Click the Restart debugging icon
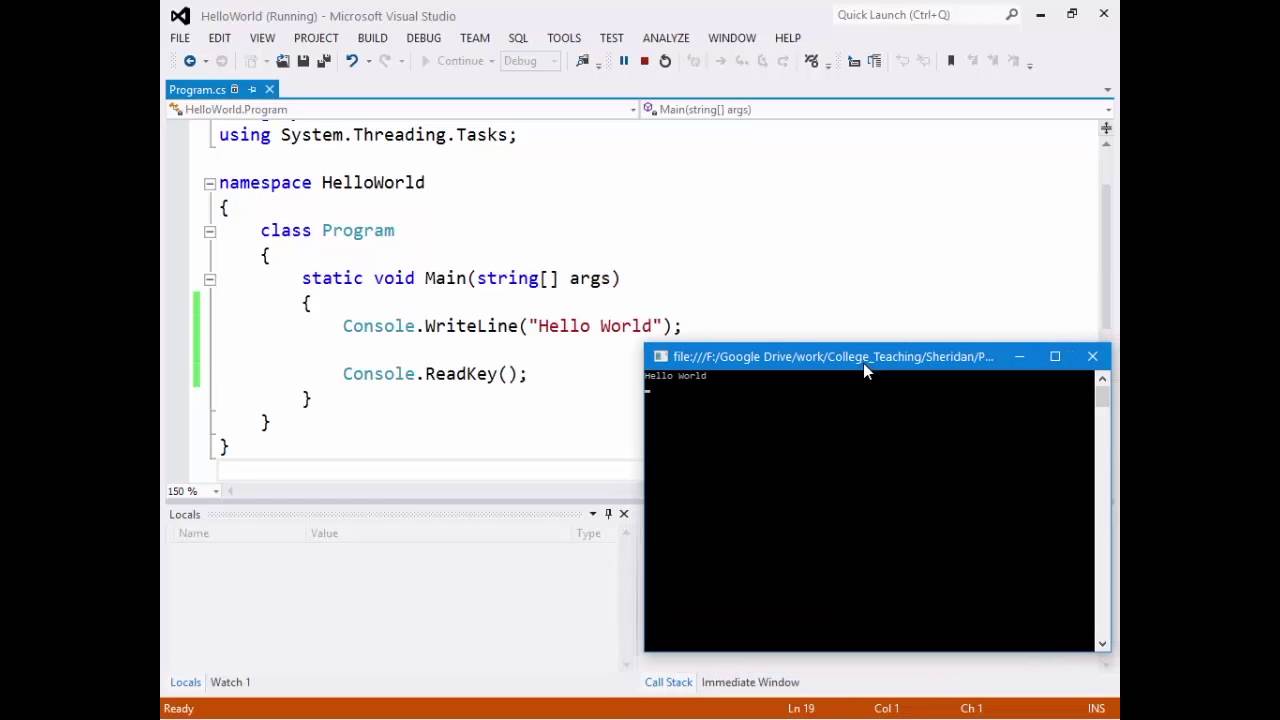 click(x=665, y=61)
